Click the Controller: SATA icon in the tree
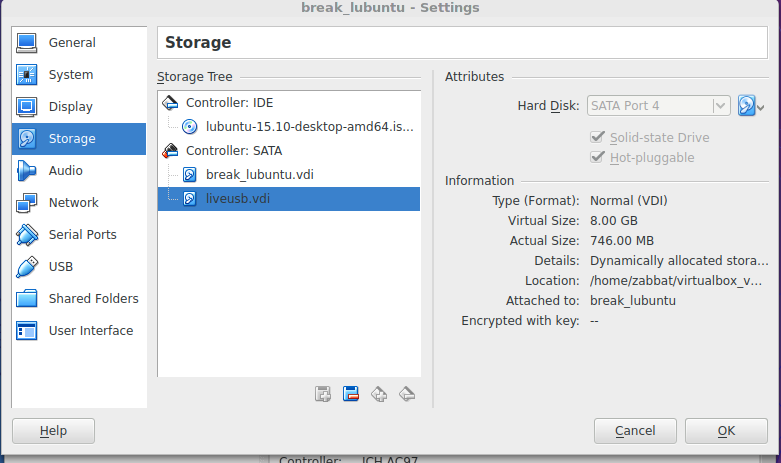781x463 pixels. tap(170, 150)
